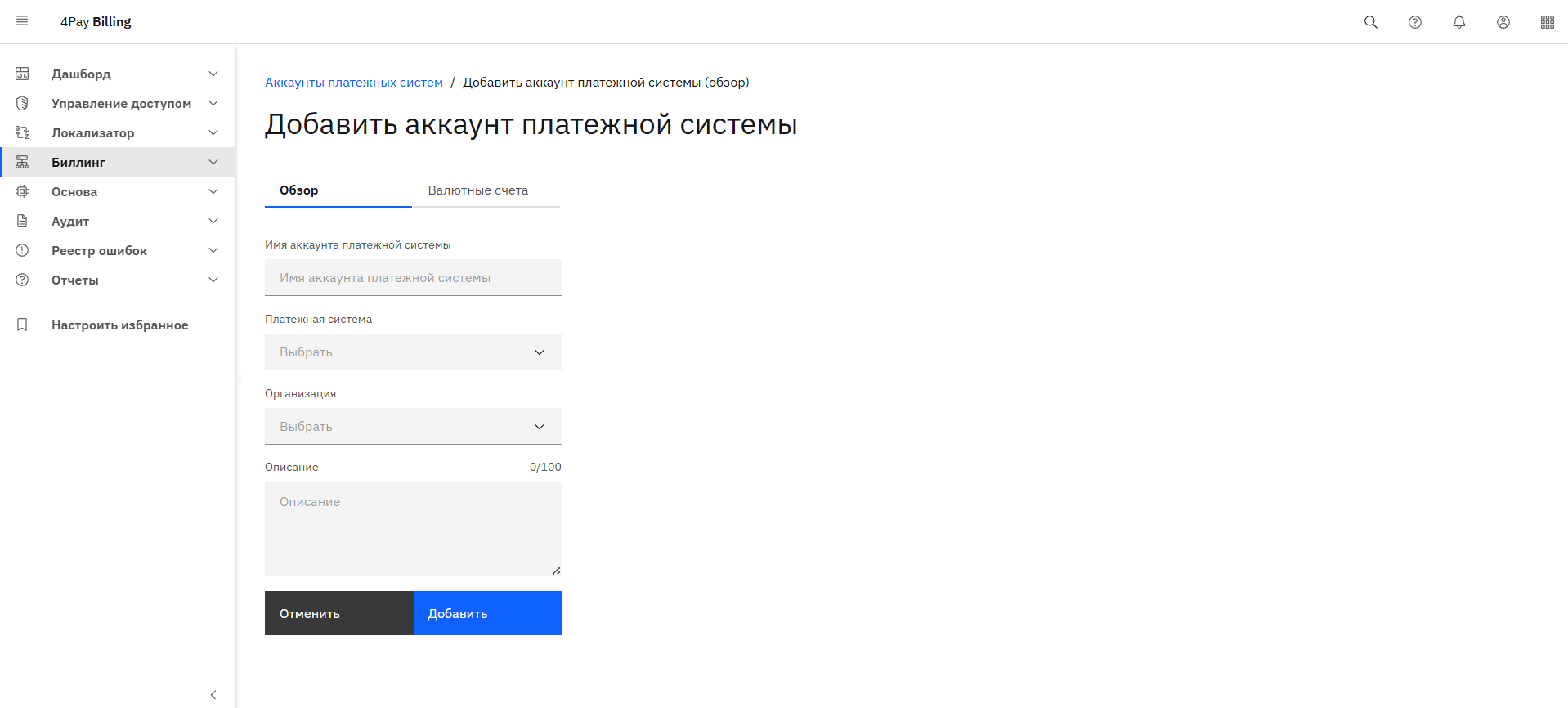Expand the Отчеты menu chevron
Screen dimensions: 1568x708
click(213, 280)
